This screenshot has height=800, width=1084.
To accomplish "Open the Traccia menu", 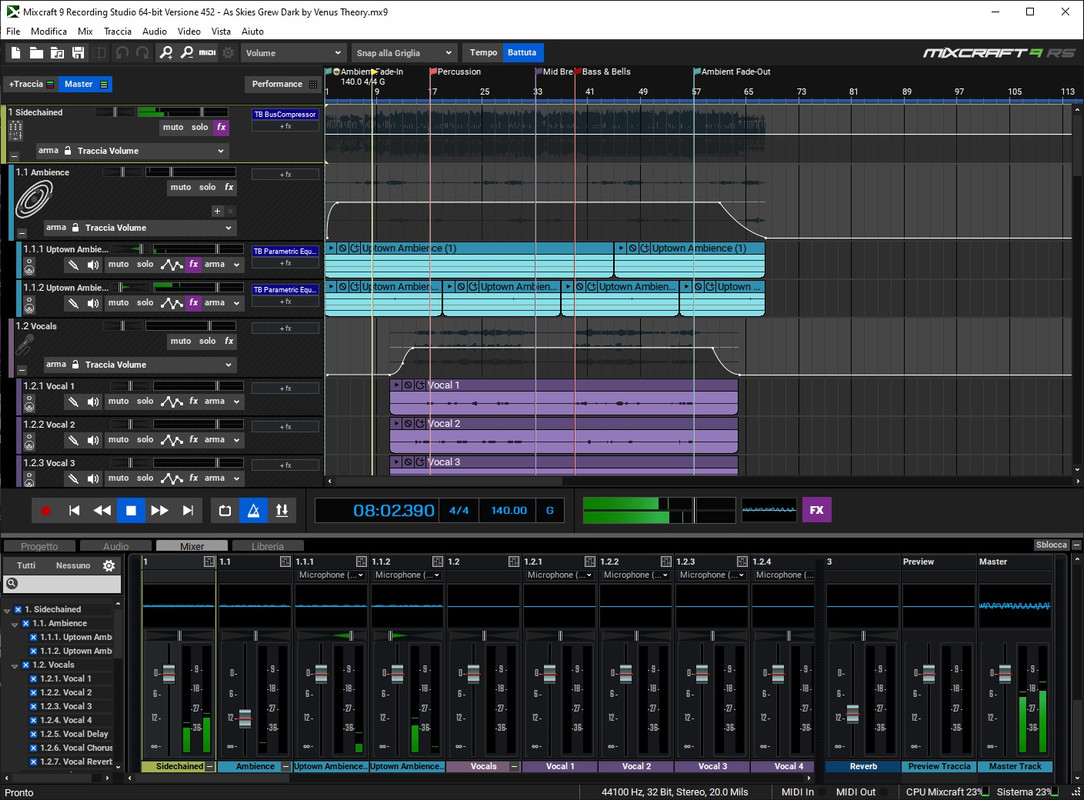I will click(118, 31).
